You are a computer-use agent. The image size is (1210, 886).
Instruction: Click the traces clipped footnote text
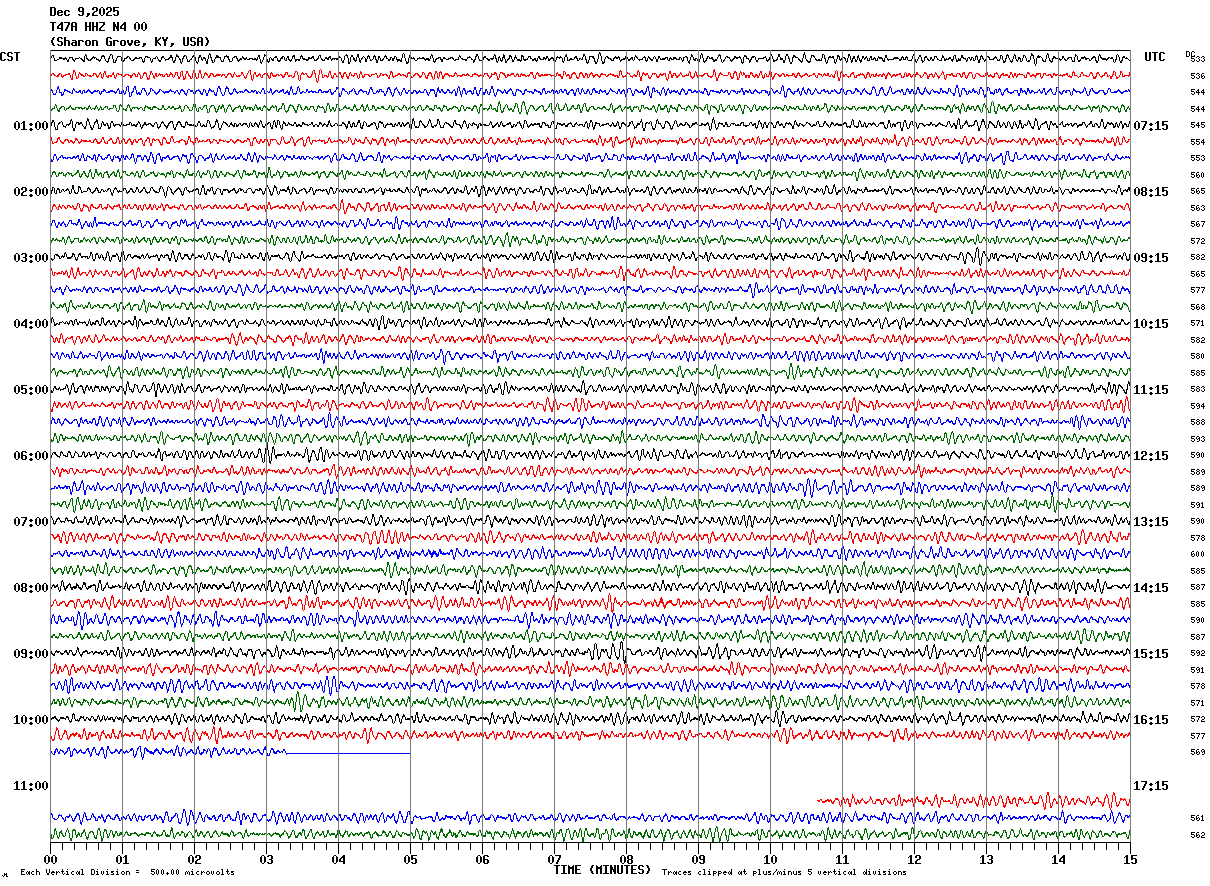784,873
